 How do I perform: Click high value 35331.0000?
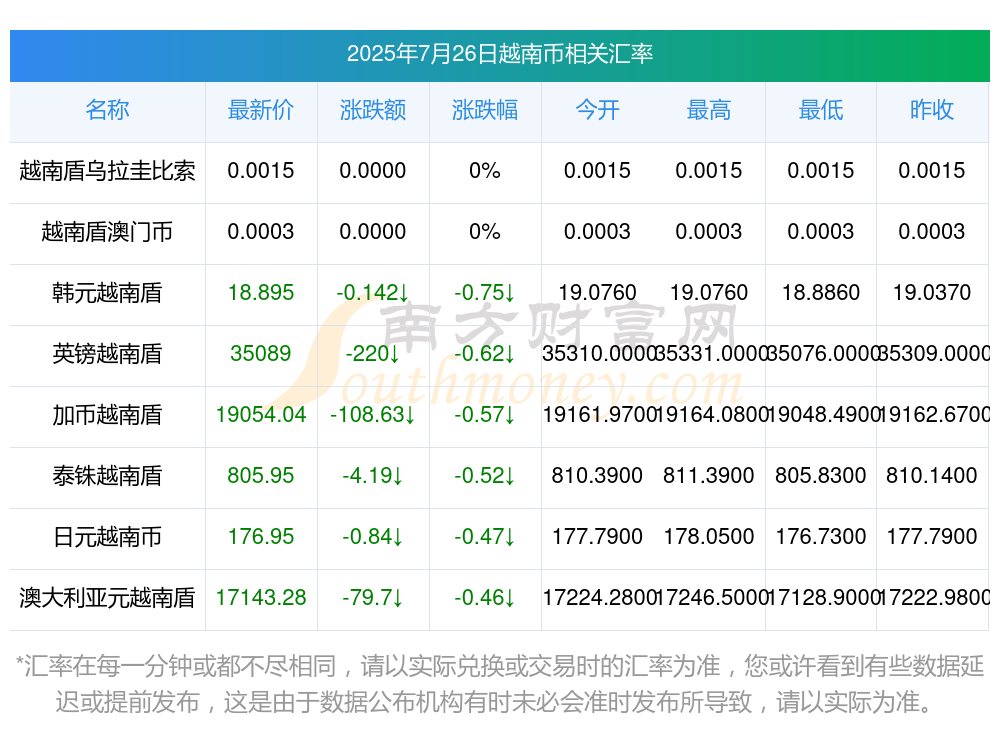click(710, 353)
